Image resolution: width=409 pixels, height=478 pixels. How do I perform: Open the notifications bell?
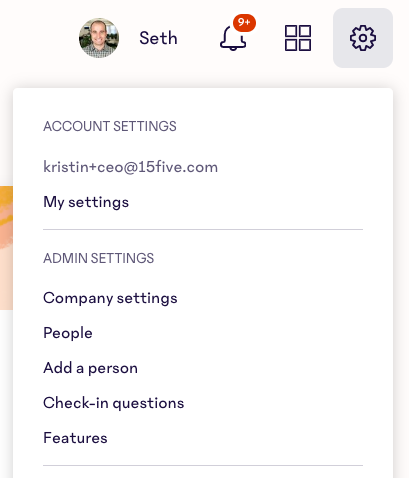[x=233, y=38]
